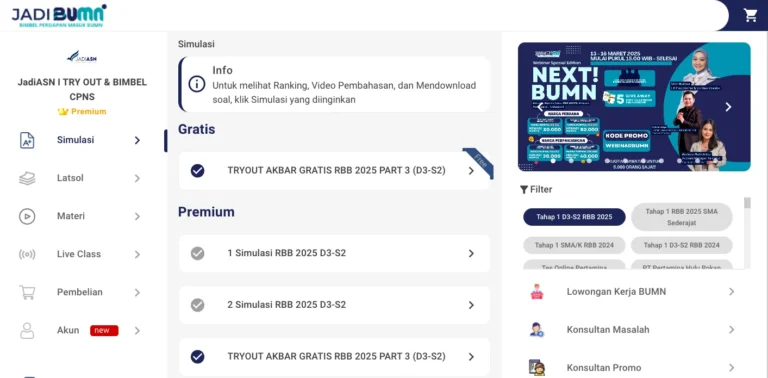Select filter Tes Online Pertamina
Screen dimensions: 768x378
click(x=574, y=265)
